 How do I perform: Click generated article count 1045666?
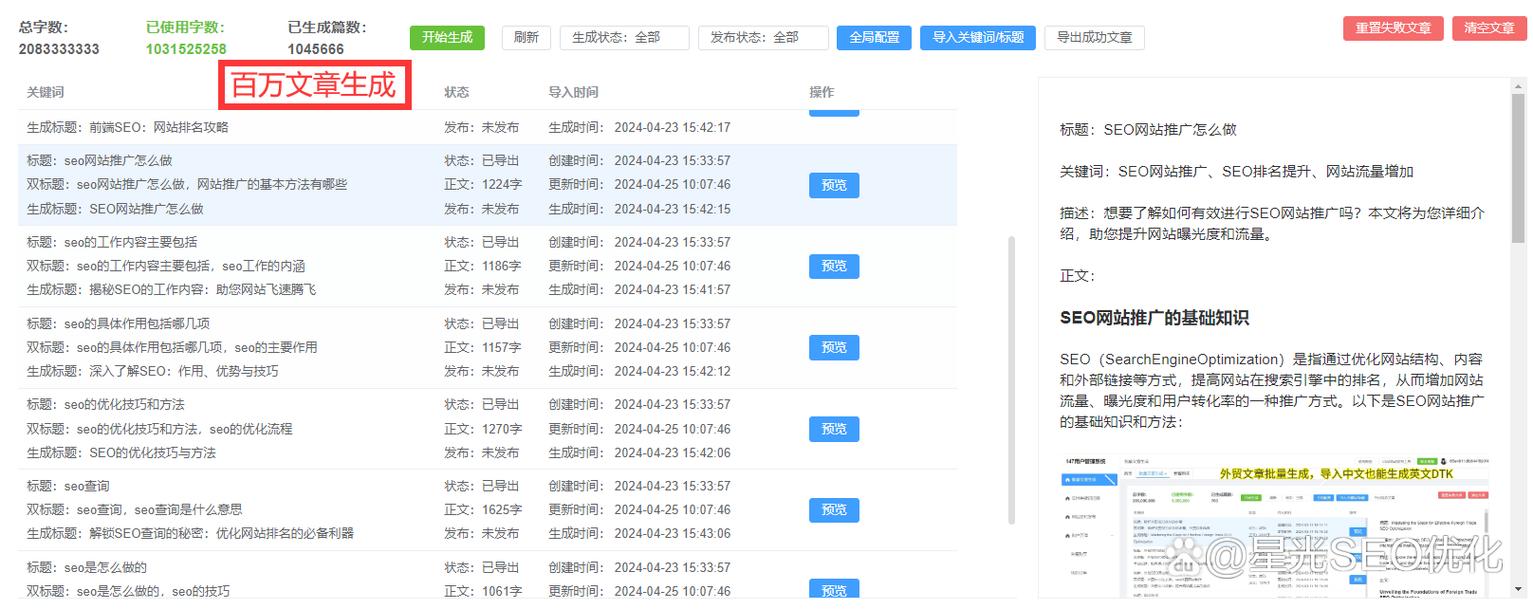point(316,49)
